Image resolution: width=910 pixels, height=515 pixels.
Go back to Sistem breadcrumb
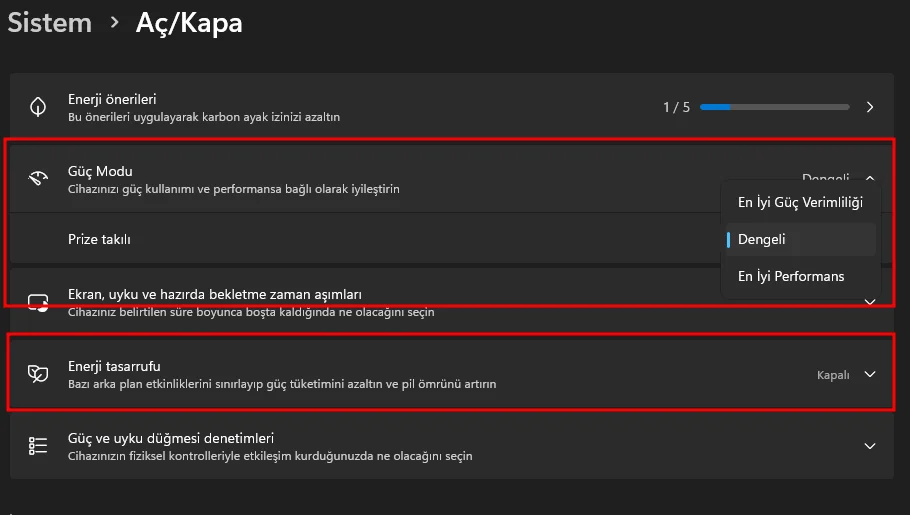point(50,22)
